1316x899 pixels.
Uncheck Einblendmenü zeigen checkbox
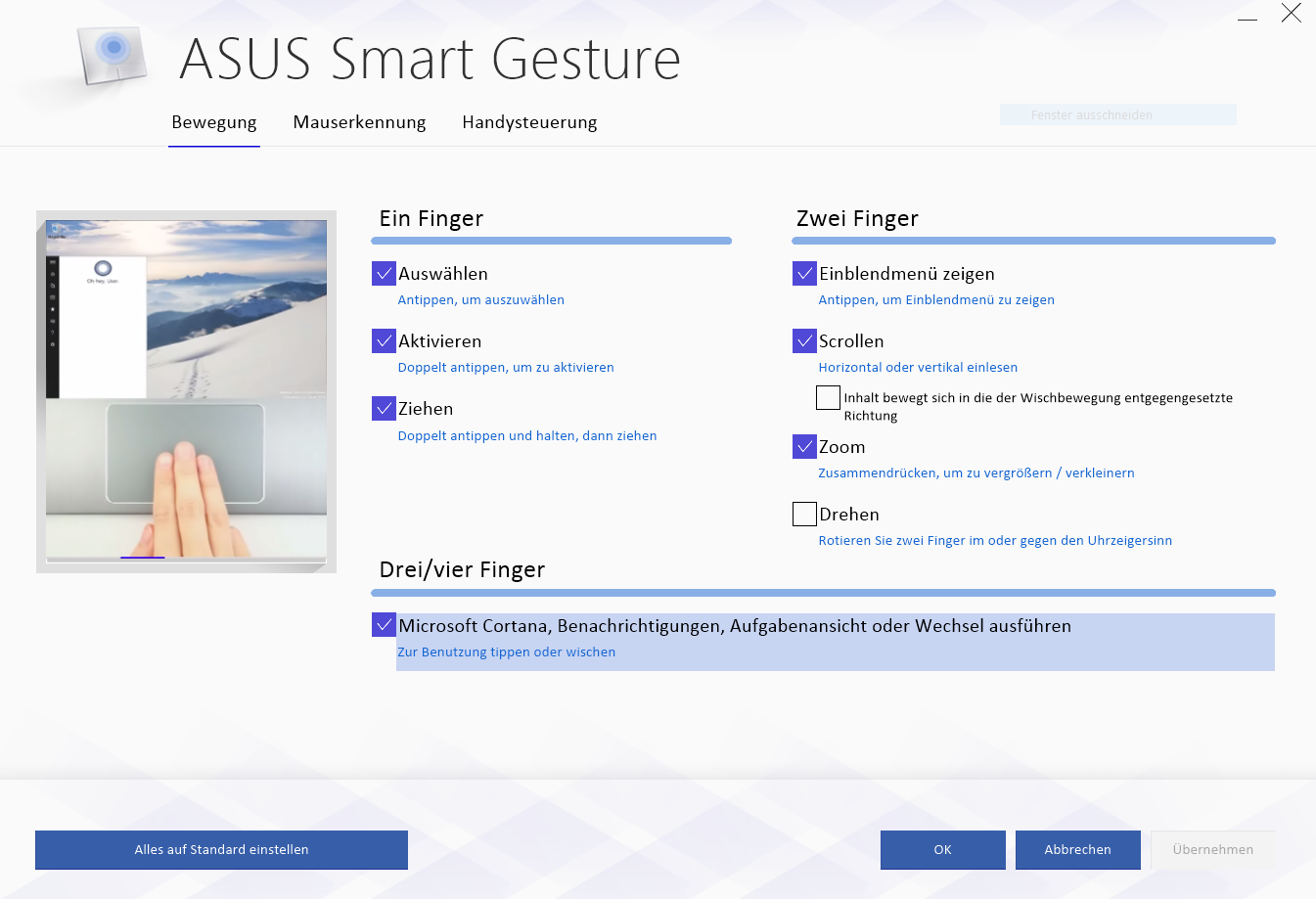tap(804, 273)
